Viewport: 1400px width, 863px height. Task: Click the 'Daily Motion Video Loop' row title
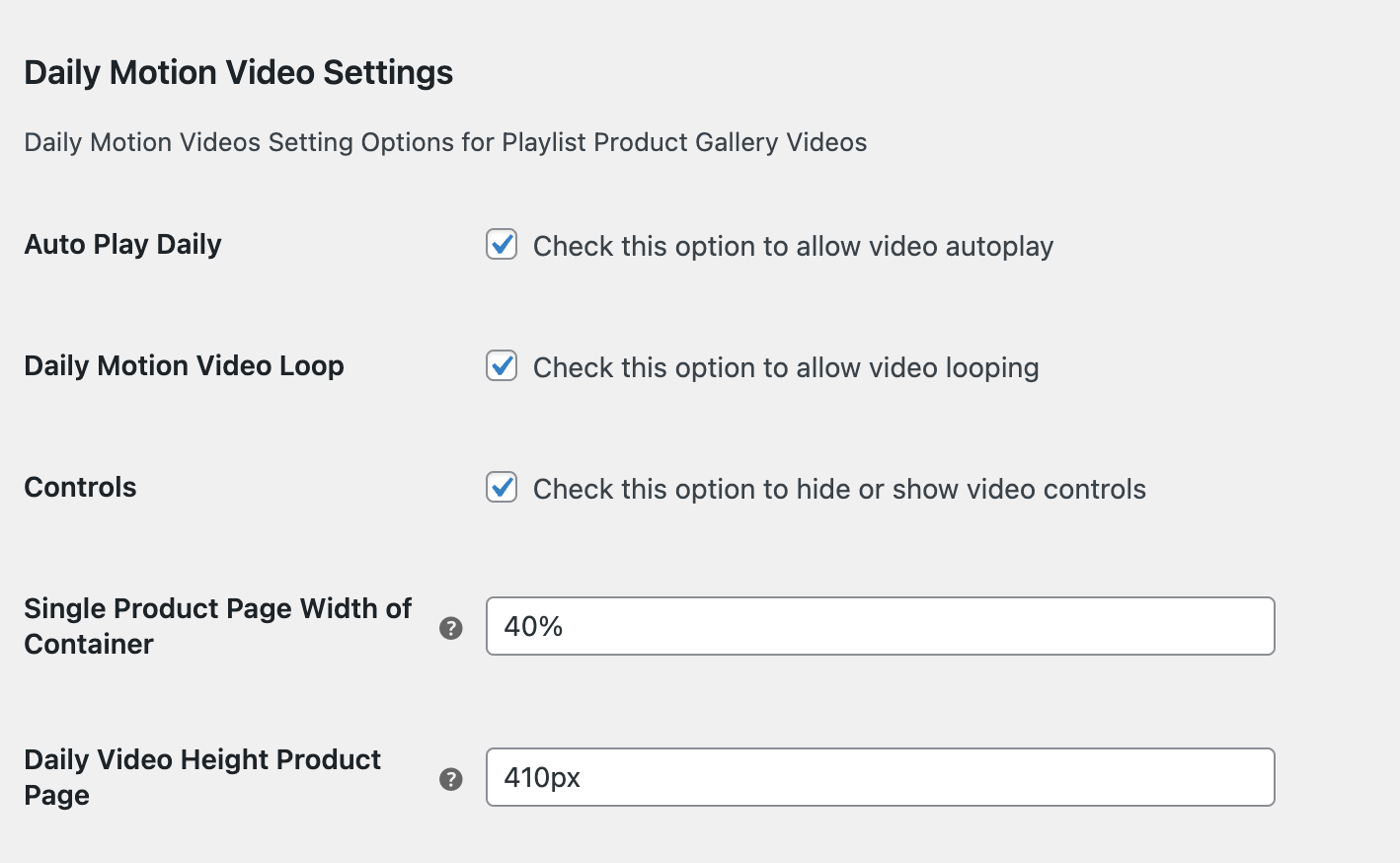point(184,365)
